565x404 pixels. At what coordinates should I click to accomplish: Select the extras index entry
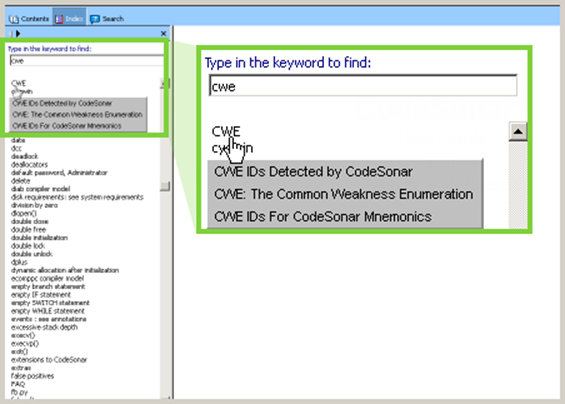tap(21, 368)
